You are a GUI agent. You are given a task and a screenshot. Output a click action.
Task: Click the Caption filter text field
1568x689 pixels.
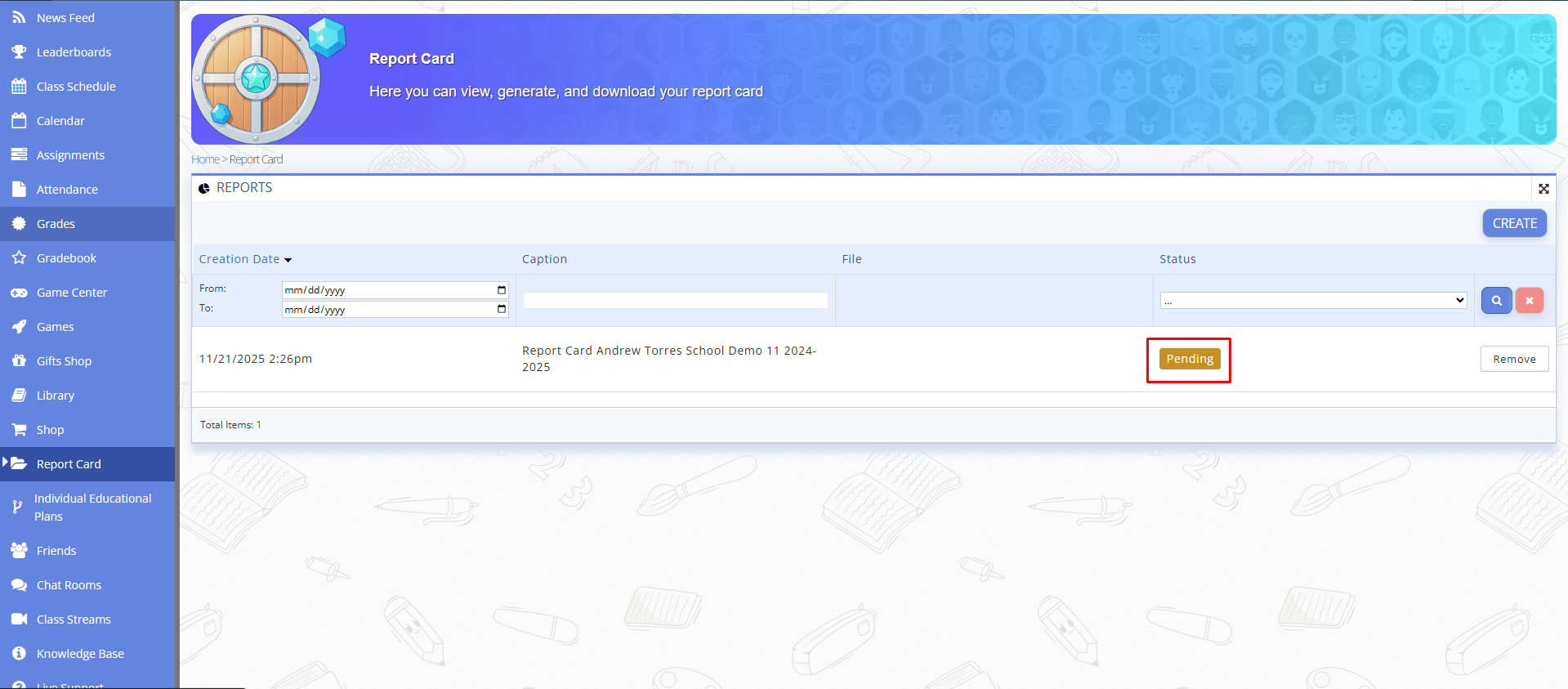click(x=675, y=301)
